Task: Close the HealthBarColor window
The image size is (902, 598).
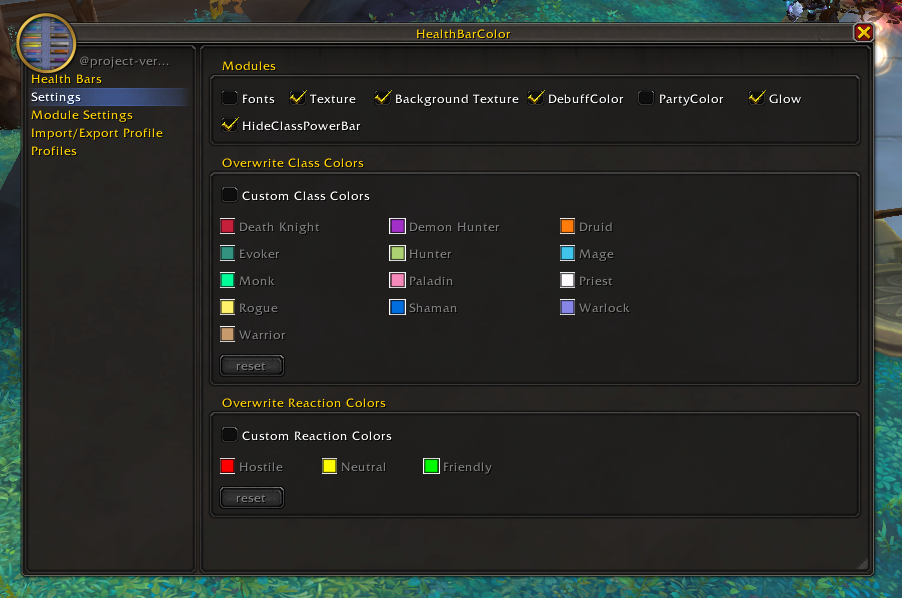Action: pyautogui.click(x=863, y=33)
